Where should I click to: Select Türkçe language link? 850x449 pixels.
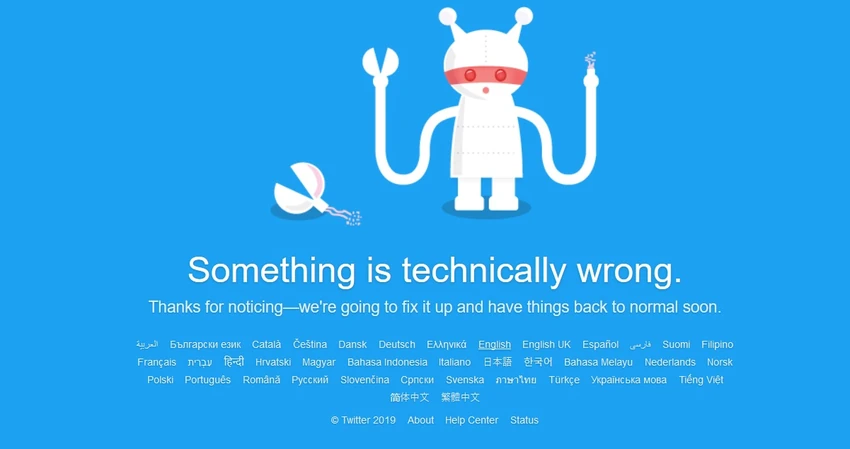(564, 380)
